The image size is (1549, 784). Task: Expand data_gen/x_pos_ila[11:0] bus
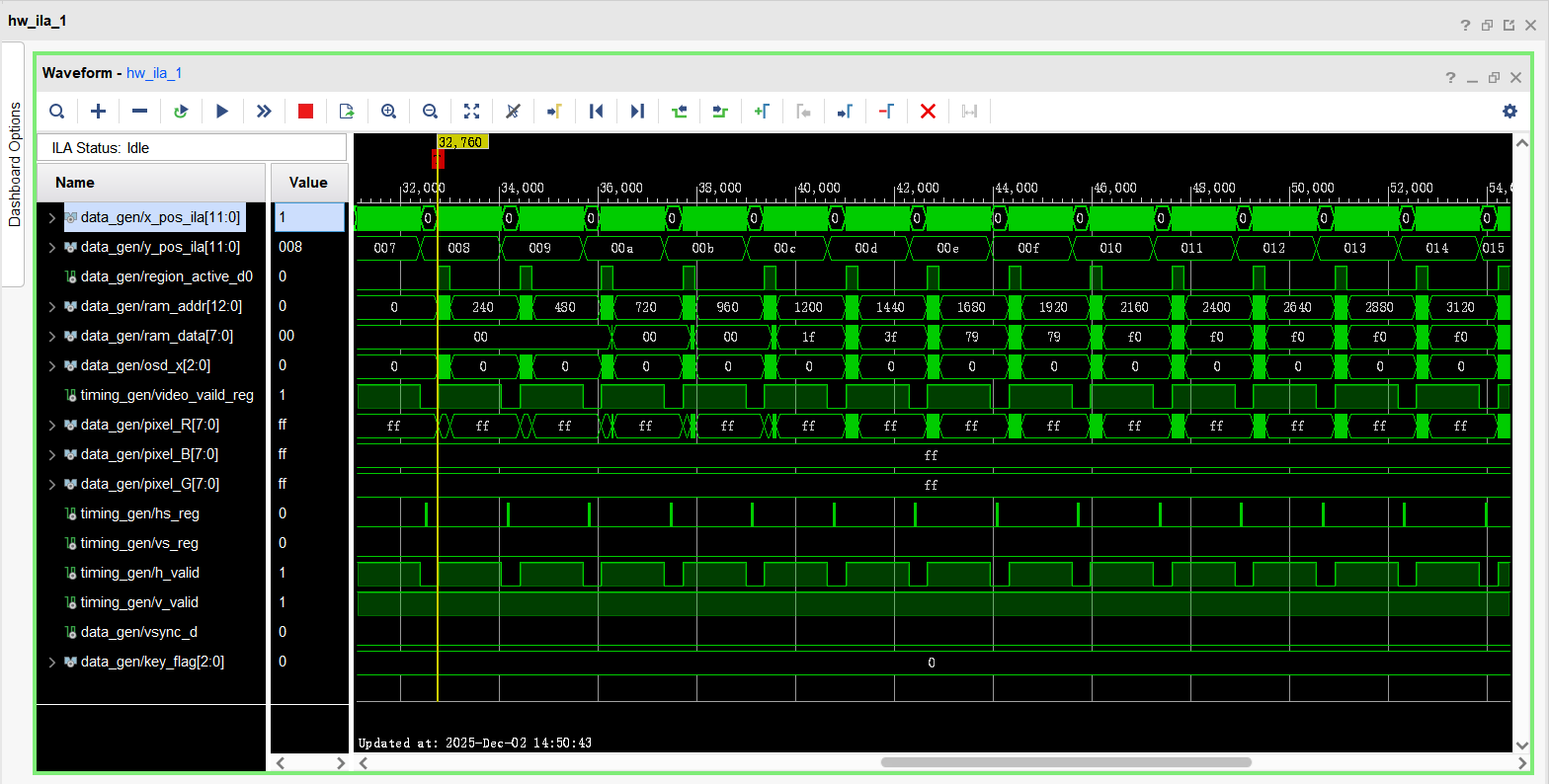[x=52, y=217]
